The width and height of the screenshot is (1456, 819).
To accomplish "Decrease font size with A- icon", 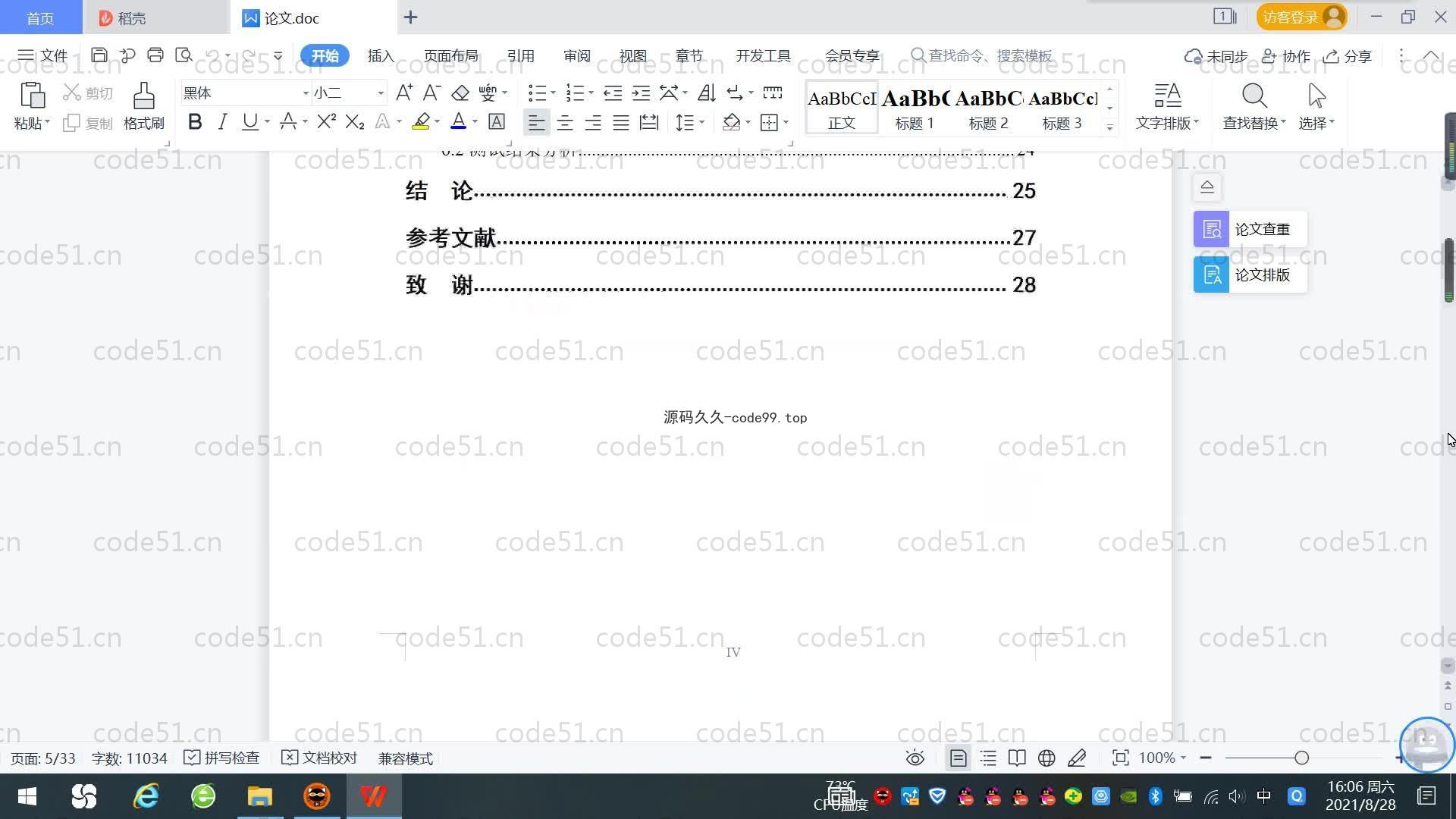I will tap(431, 93).
